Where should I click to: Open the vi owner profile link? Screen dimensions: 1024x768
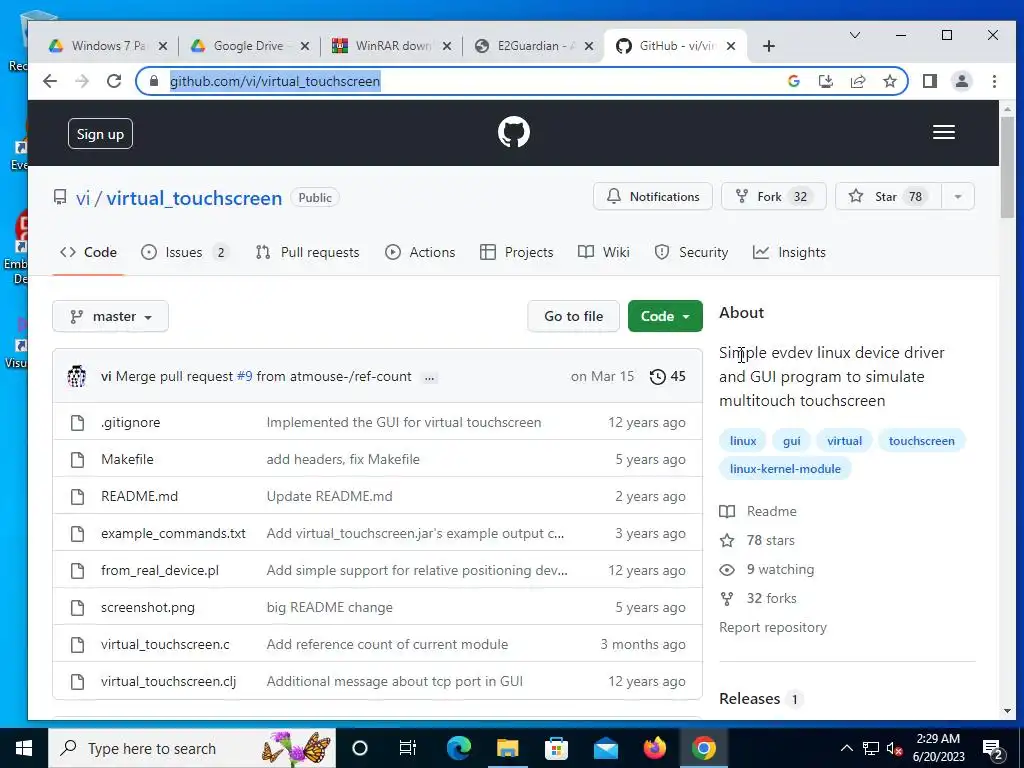(83, 198)
